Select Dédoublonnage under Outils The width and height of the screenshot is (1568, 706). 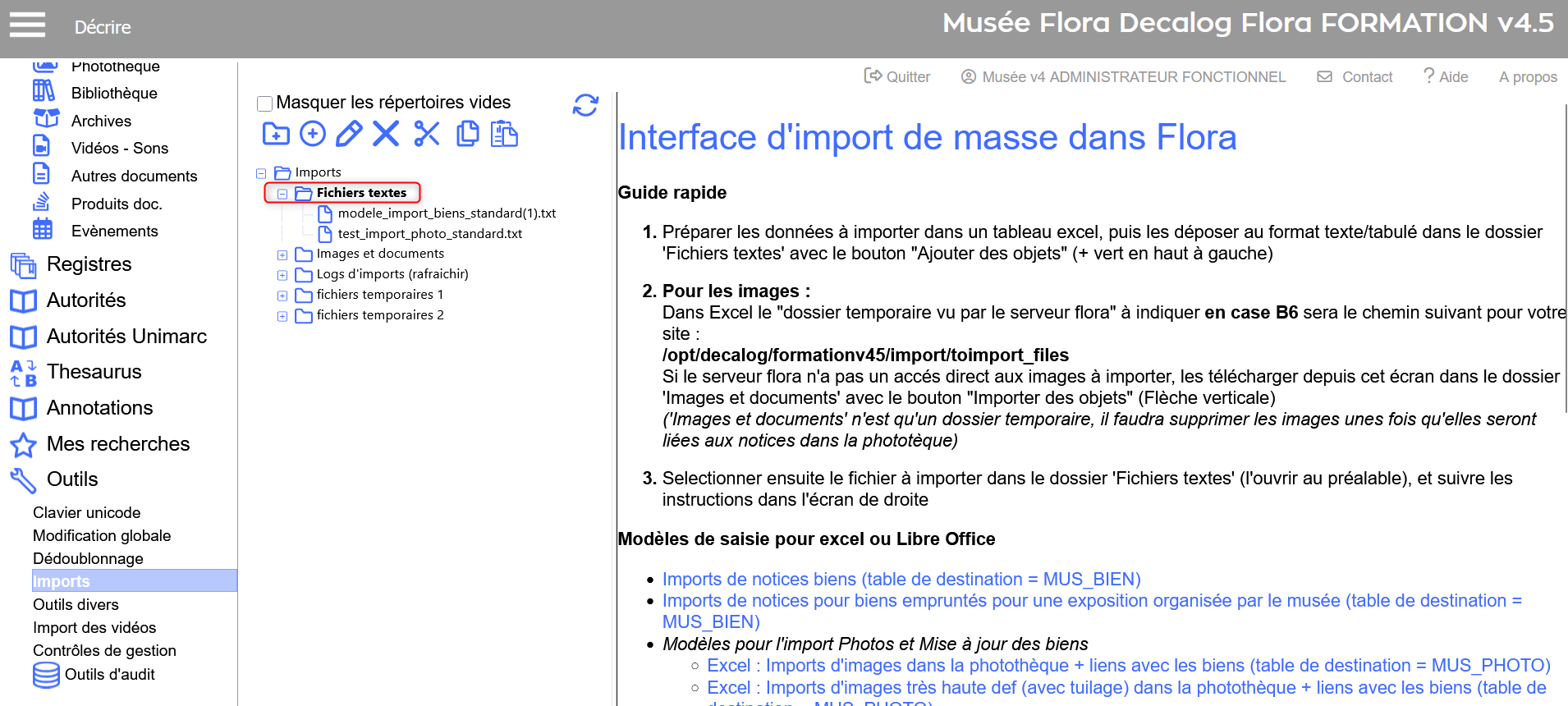pos(88,559)
